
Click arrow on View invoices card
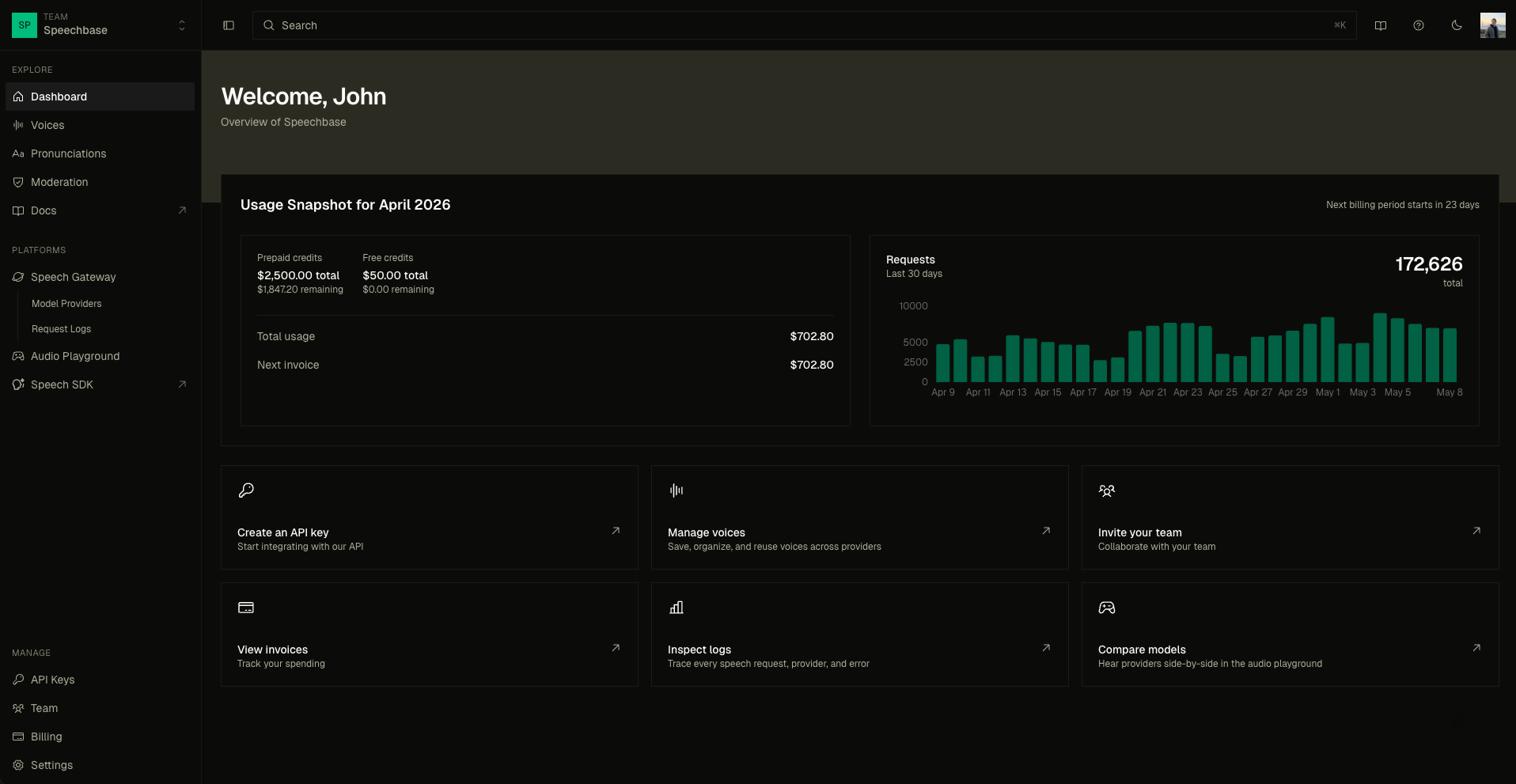(616, 648)
